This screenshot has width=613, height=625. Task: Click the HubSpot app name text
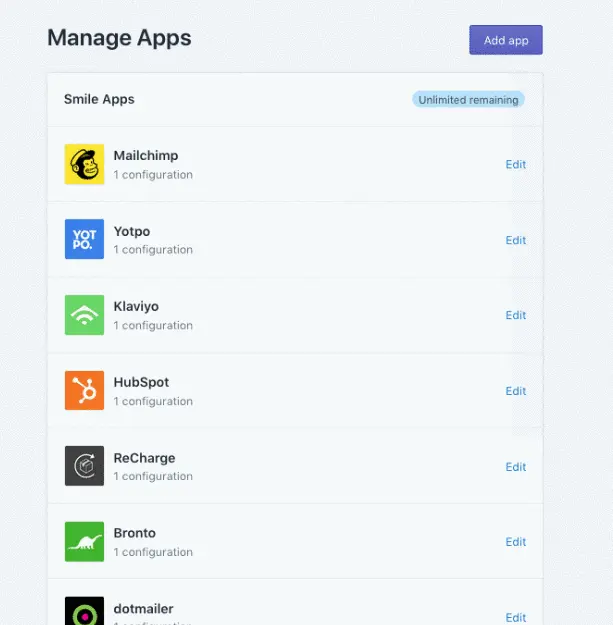pyautogui.click(x=141, y=382)
